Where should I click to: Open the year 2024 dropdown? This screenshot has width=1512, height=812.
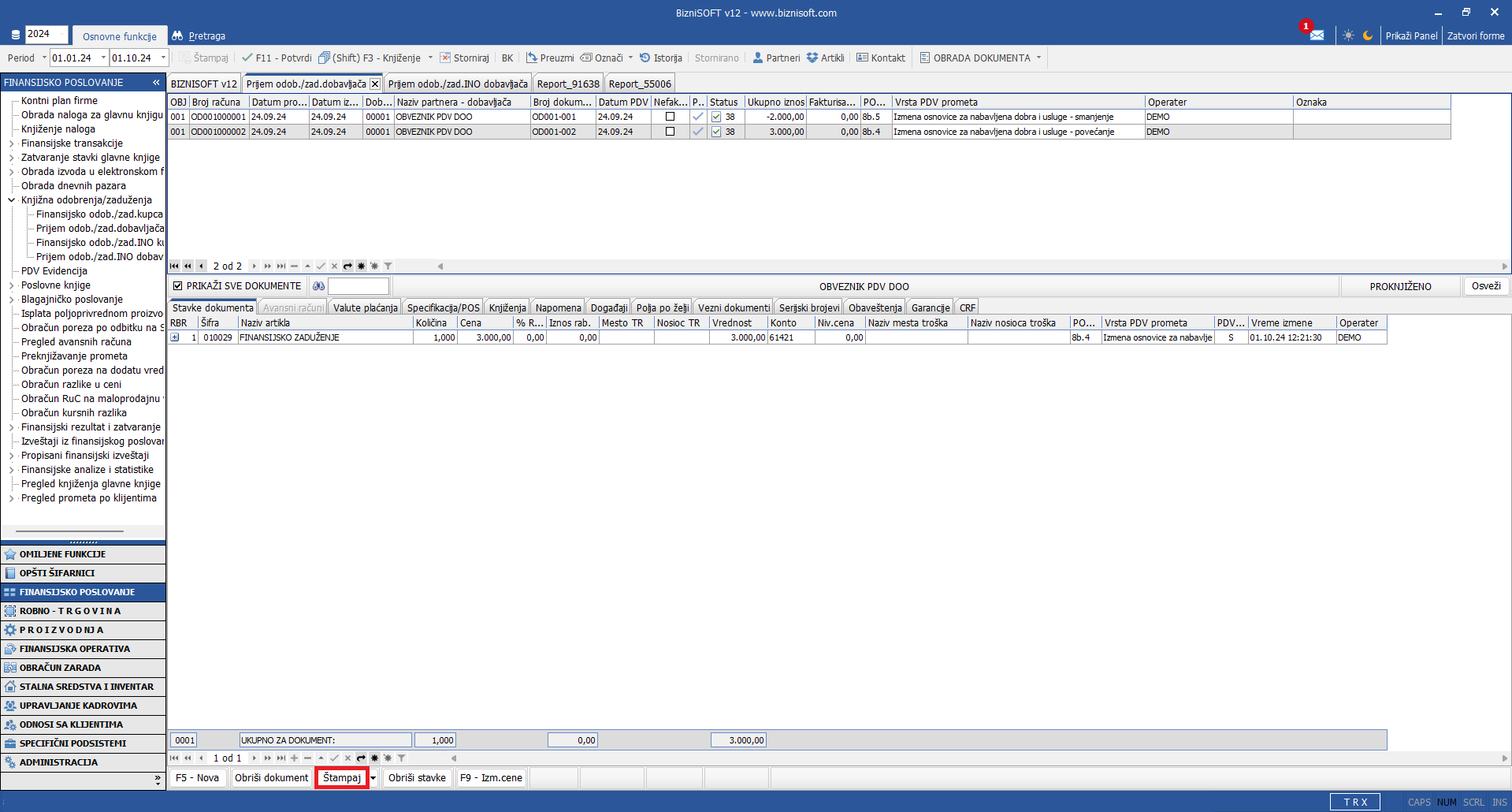click(x=61, y=34)
